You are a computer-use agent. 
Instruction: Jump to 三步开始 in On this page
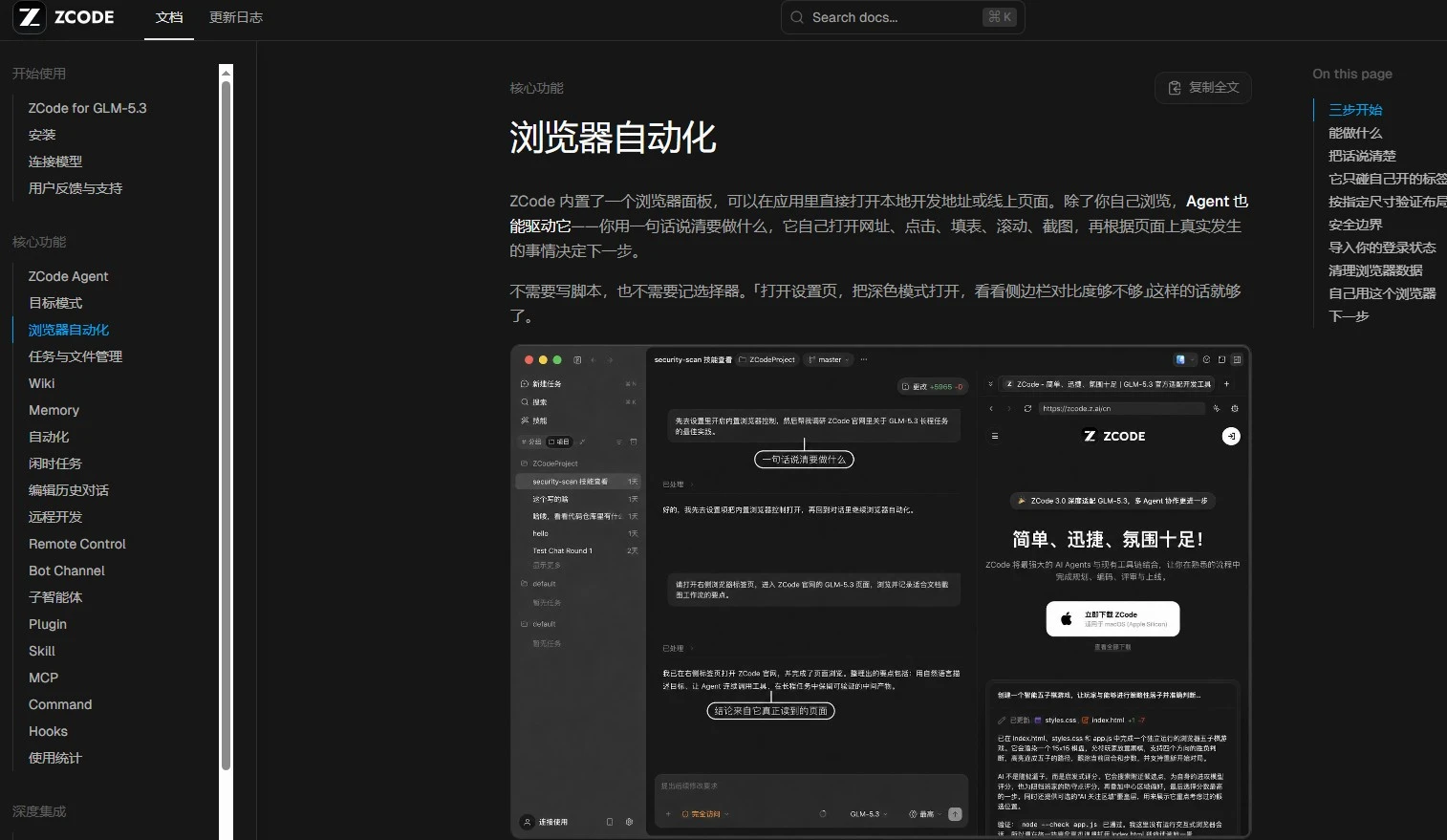point(1355,110)
